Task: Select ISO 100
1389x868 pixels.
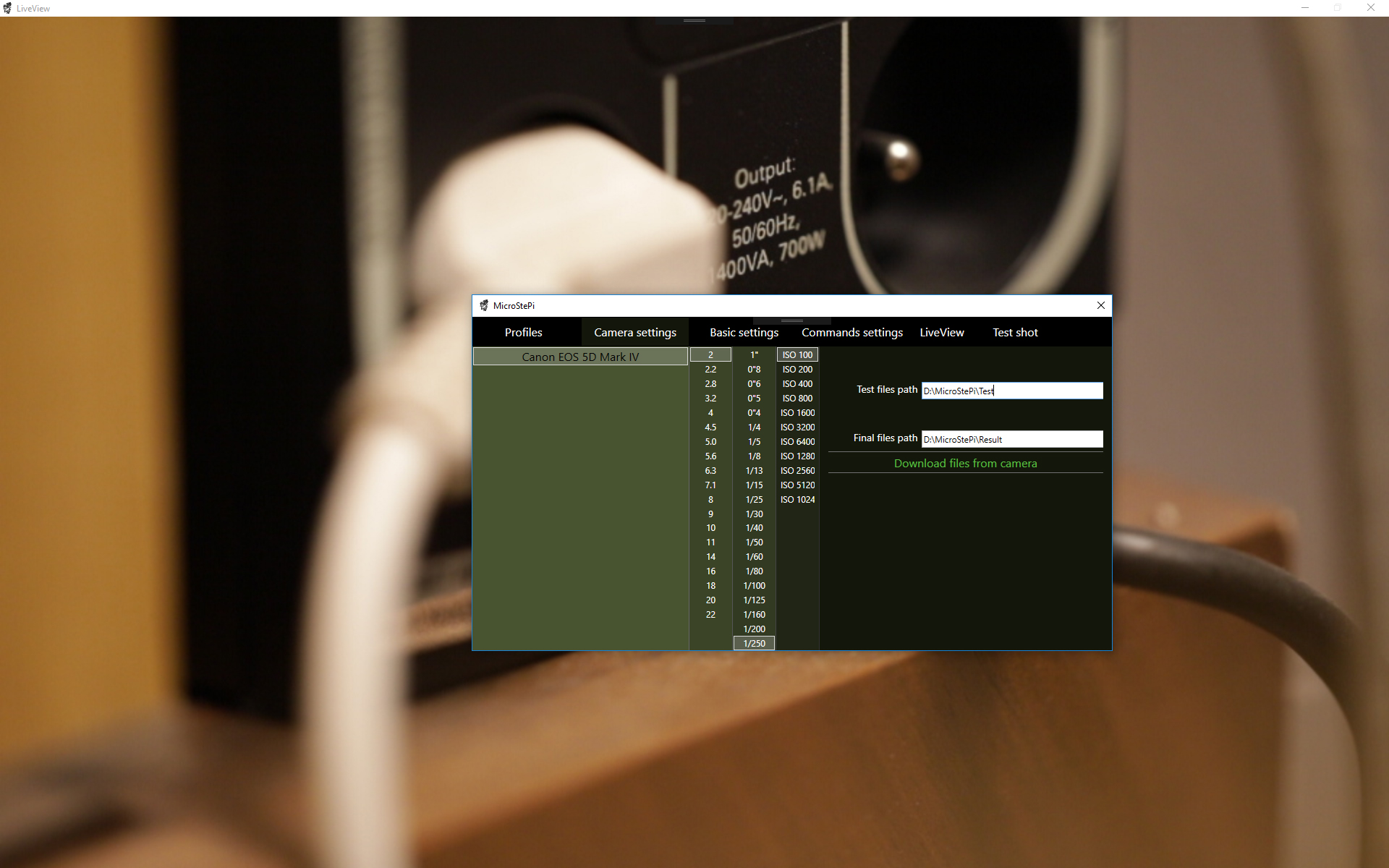Action: point(797,355)
